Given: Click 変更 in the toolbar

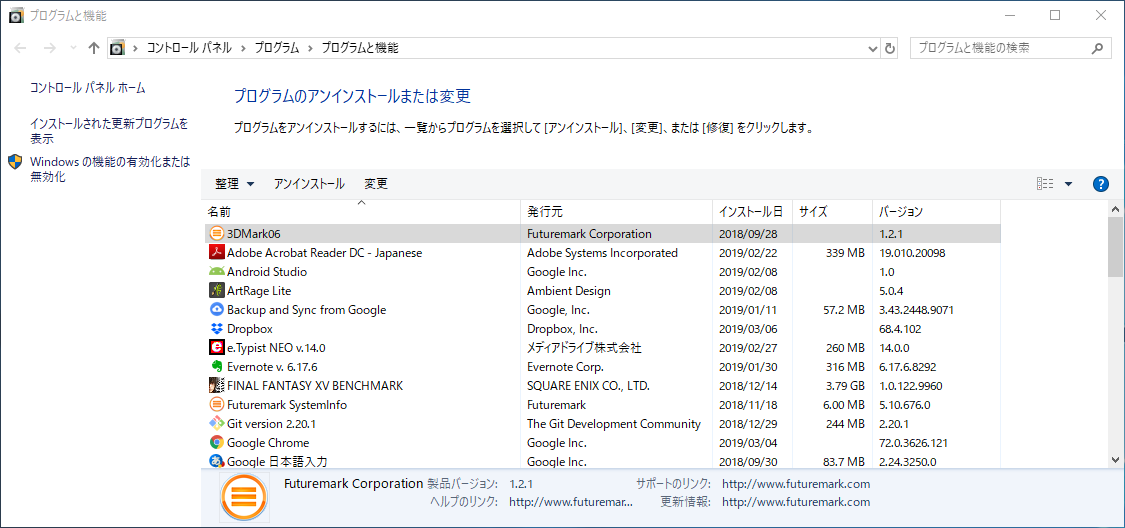Looking at the screenshot, I should (x=376, y=184).
